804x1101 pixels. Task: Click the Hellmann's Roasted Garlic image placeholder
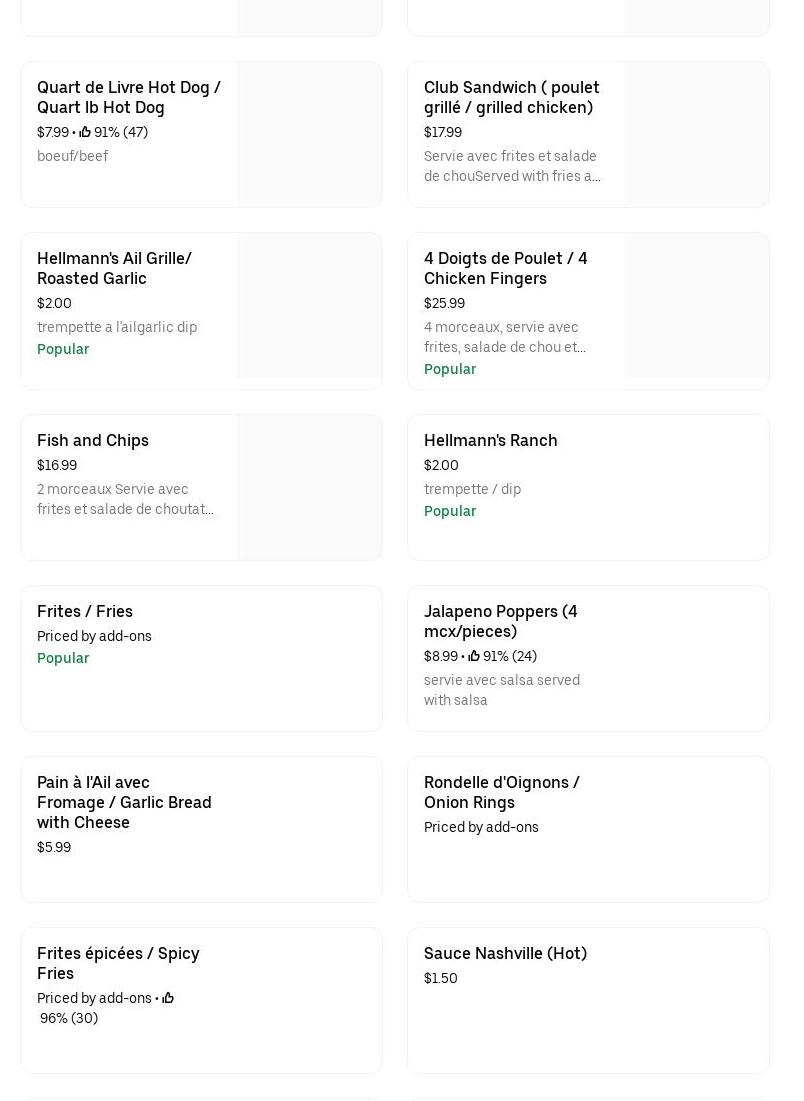tap(309, 306)
